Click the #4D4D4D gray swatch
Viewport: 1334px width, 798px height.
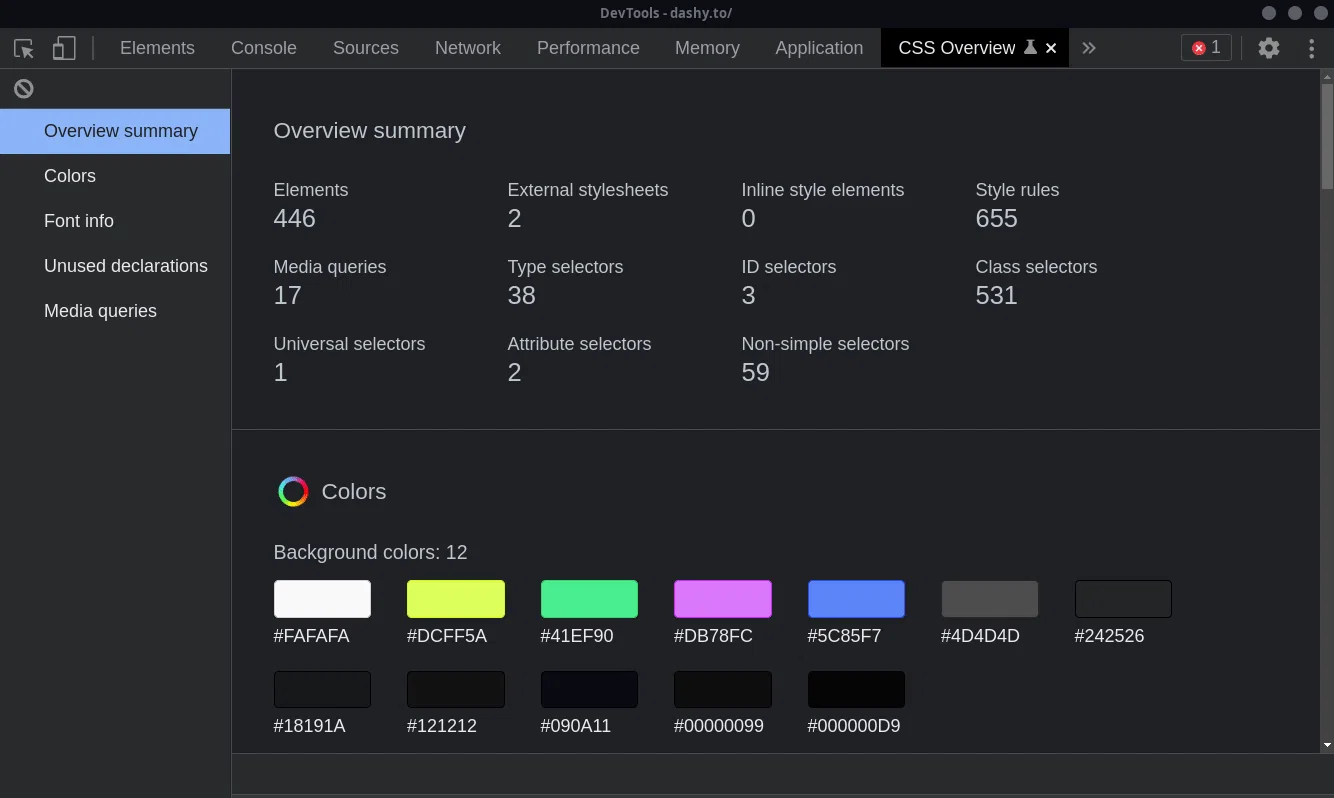990,599
